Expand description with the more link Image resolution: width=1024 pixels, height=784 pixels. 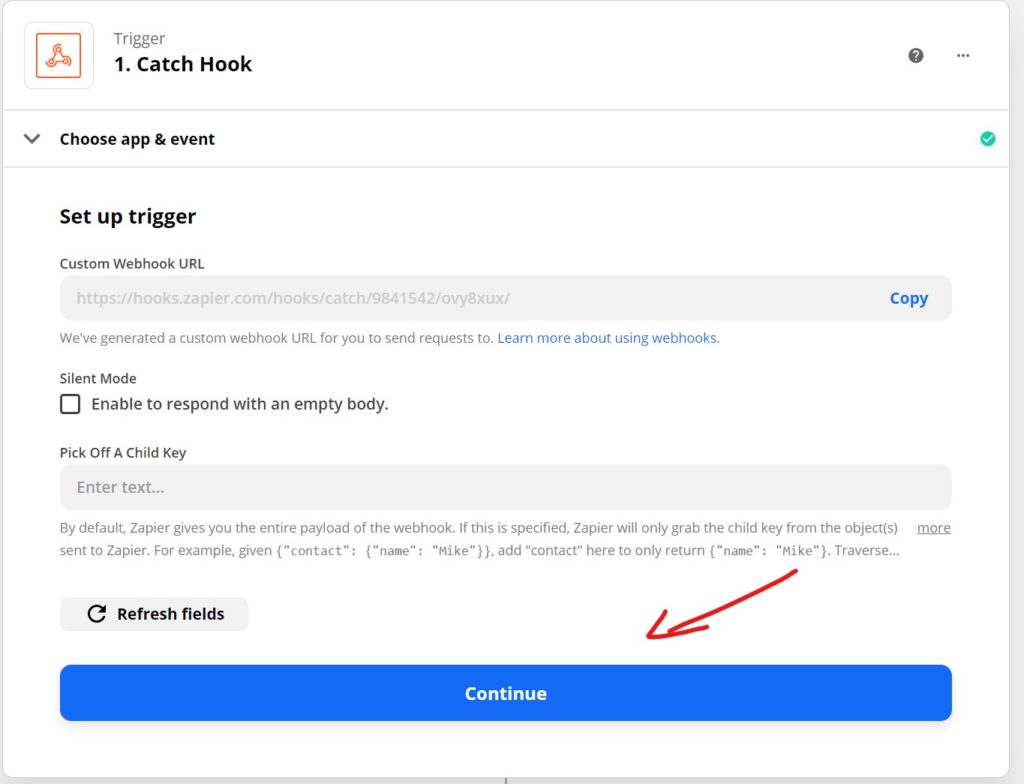click(x=933, y=527)
